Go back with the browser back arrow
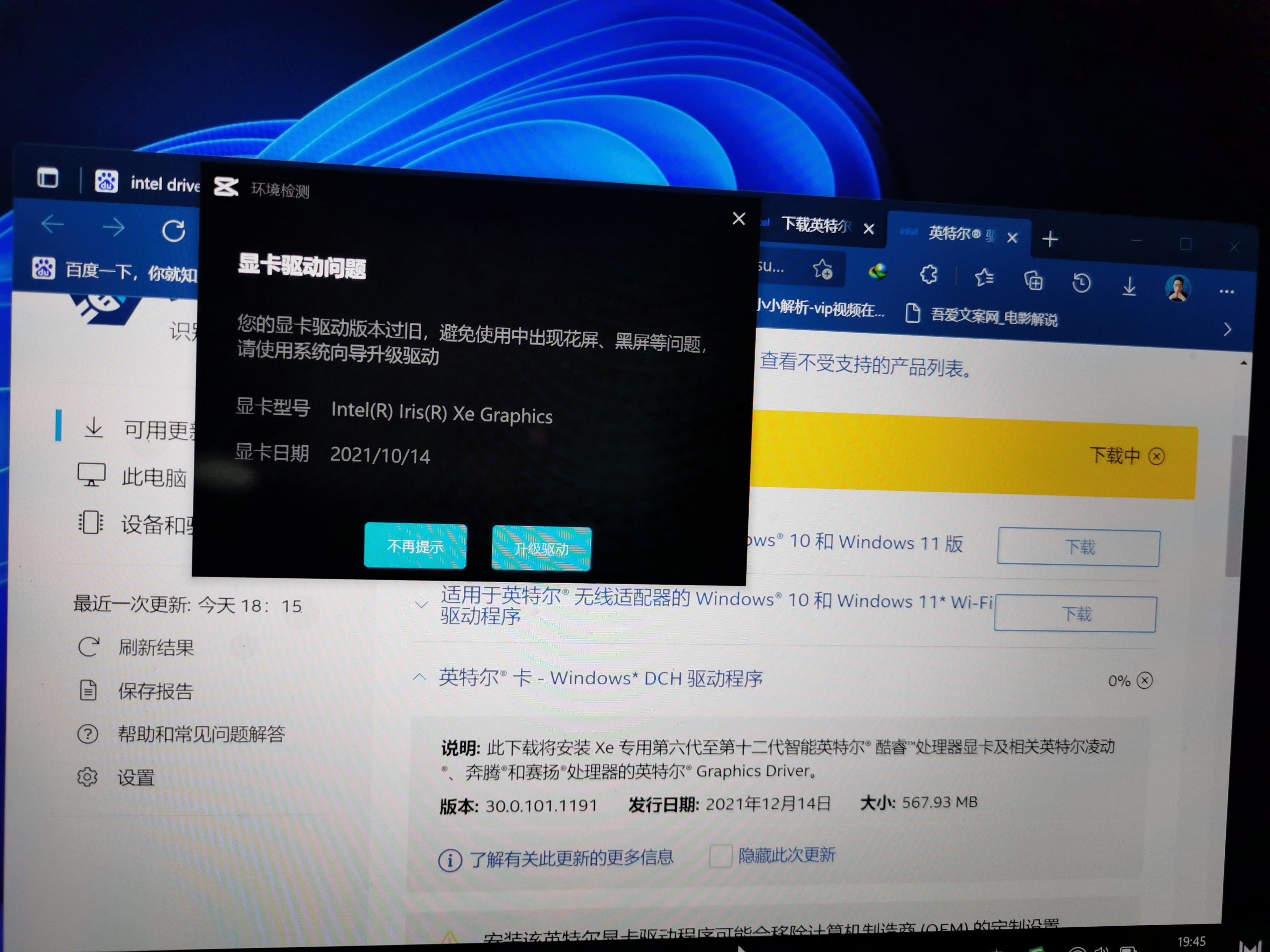 pyautogui.click(x=53, y=225)
